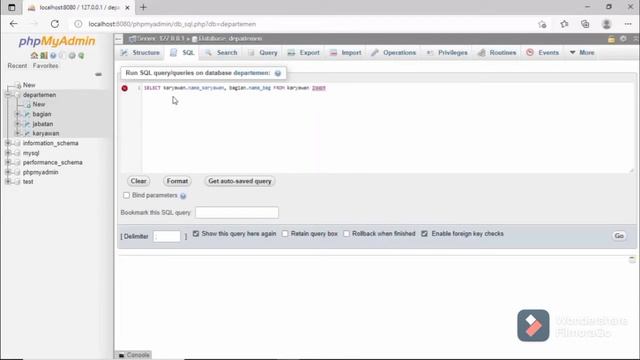Click the phpMyAdmin logo
This screenshot has height=360, width=640.
point(57,41)
